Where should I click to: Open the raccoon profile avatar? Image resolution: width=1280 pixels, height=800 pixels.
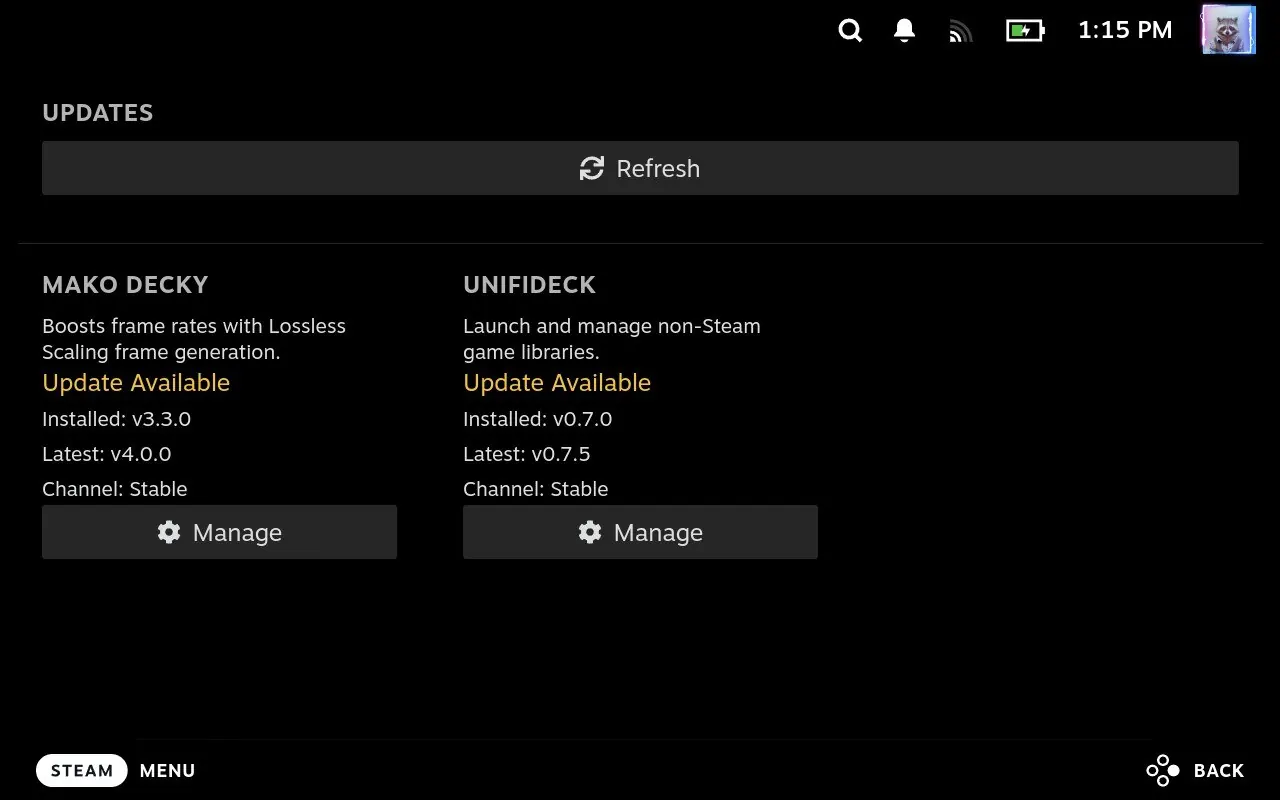[x=1228, y=29]
